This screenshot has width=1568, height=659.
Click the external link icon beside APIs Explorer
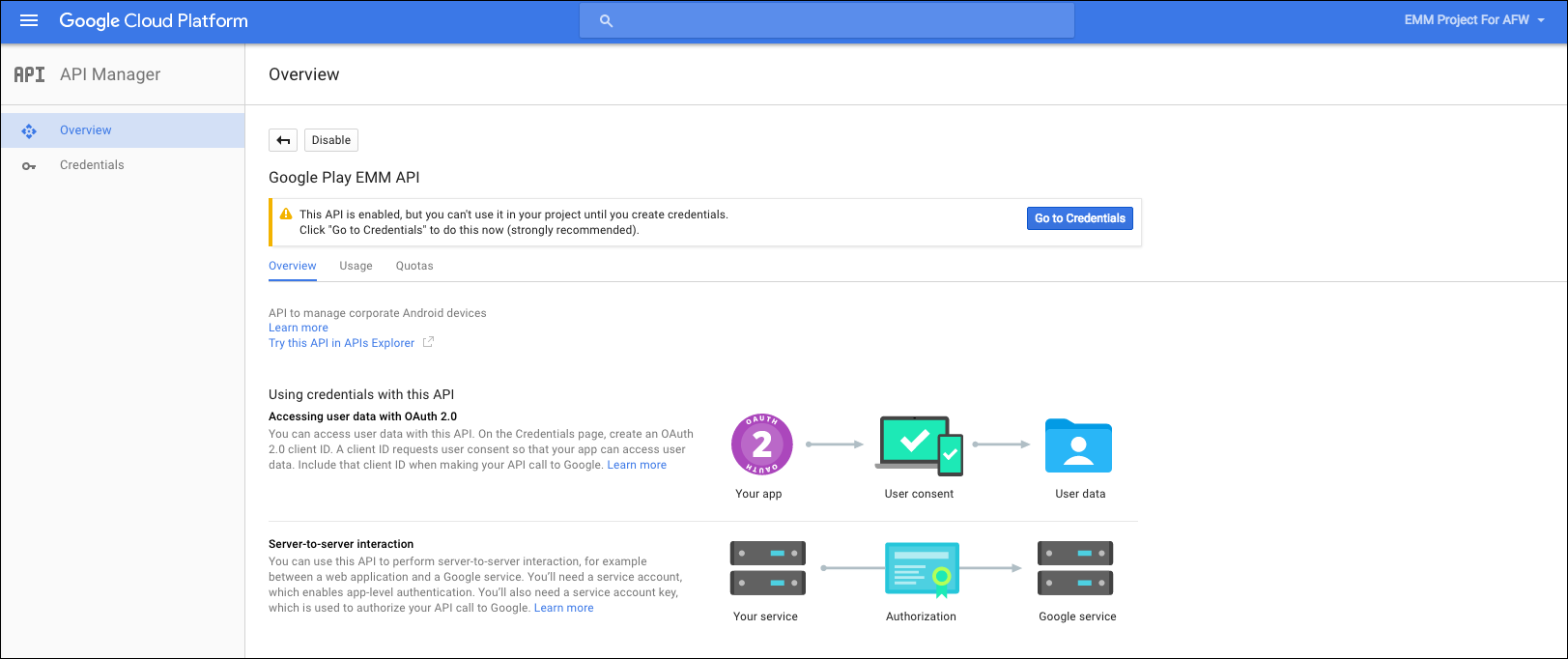click(x=428, y=342)
